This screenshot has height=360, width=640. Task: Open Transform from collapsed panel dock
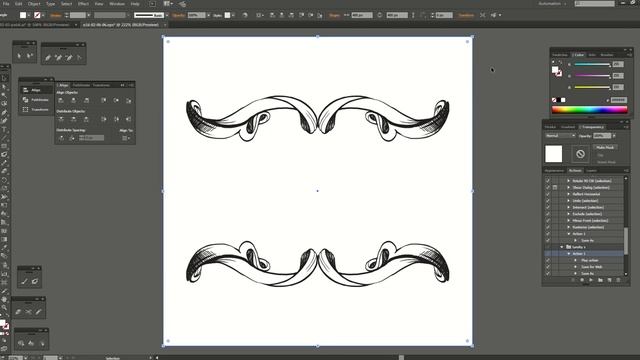pyautogui.click(x=36, y=109)
